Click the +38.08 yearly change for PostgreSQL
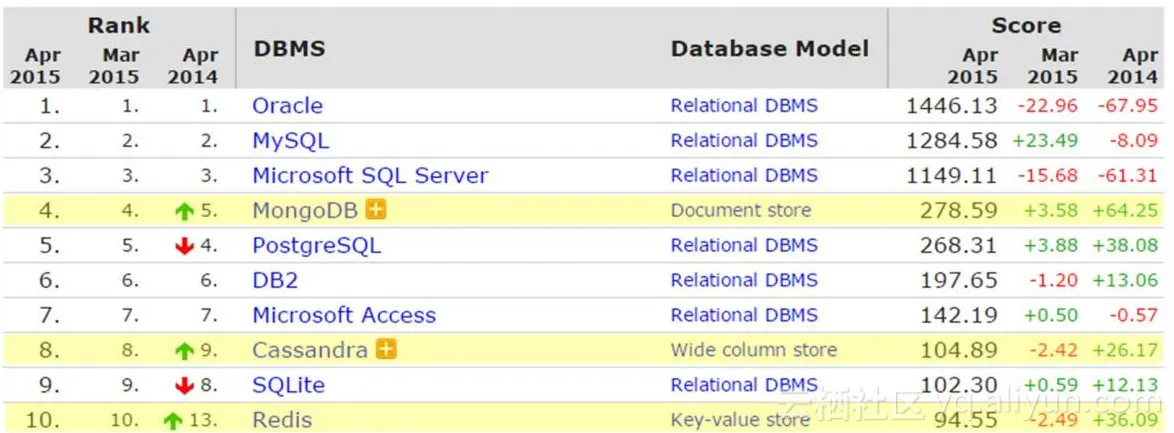 (1125, 246)
